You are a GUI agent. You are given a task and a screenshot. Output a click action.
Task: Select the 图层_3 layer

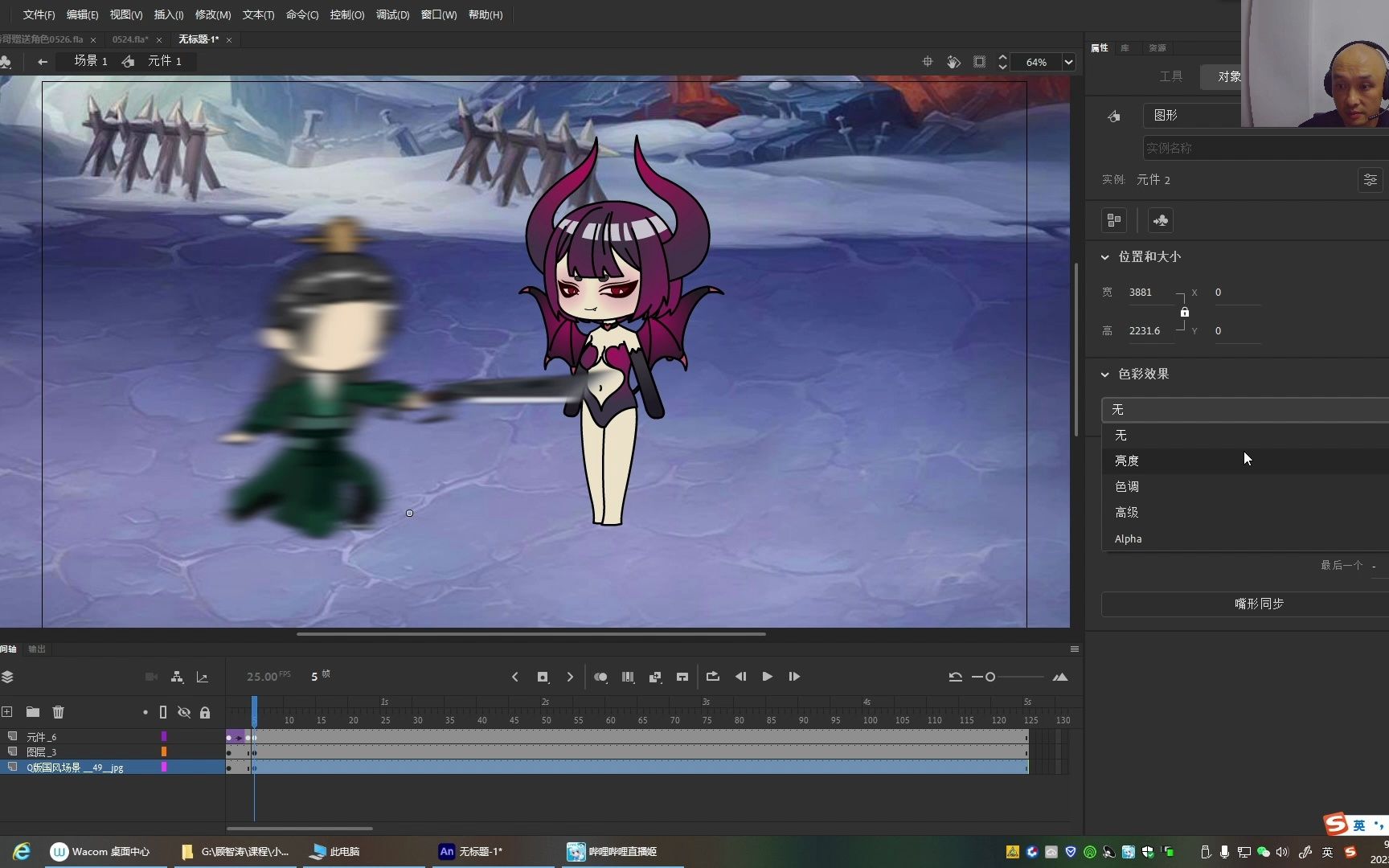pos(42,752)
